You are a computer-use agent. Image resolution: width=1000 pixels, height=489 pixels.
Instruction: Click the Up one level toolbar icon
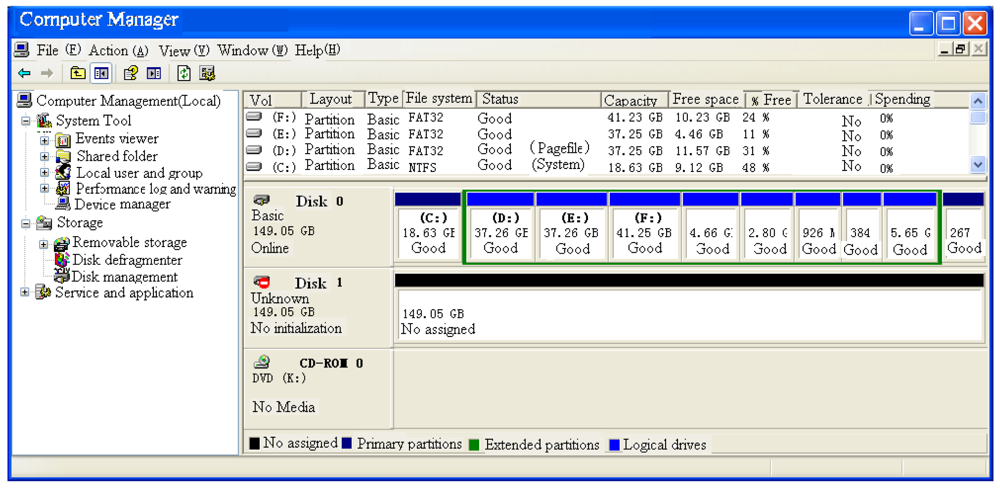(78, 73)
